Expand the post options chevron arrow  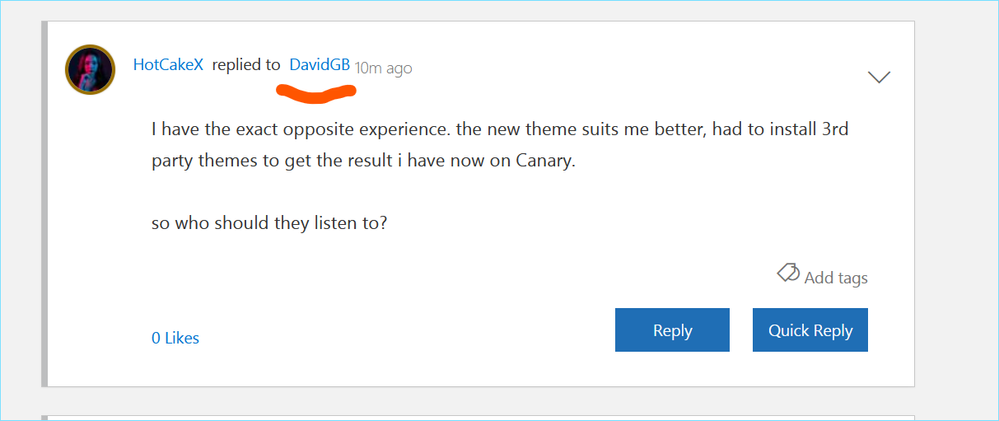coord(879,77)
